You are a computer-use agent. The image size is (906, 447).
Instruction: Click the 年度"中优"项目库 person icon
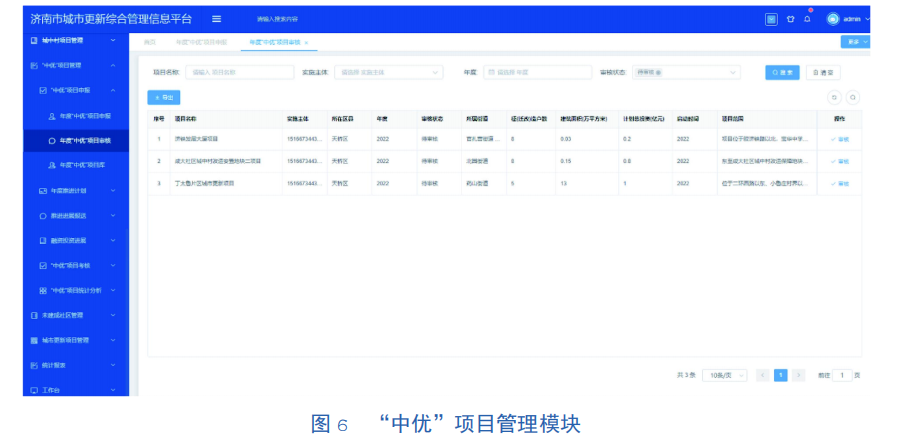pyautogui.click(x=51, y=166)
